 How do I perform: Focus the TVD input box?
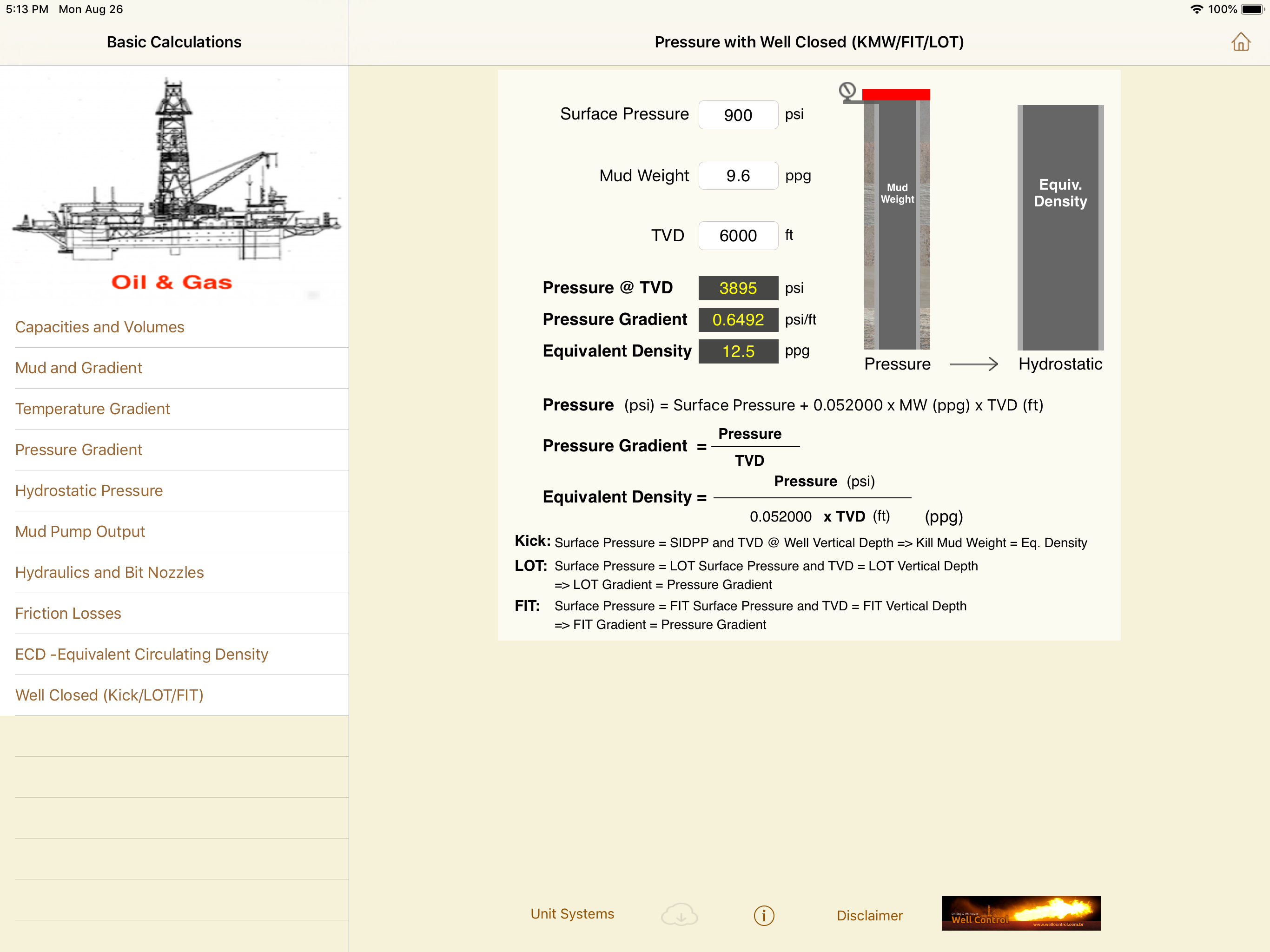pos(738,235)
